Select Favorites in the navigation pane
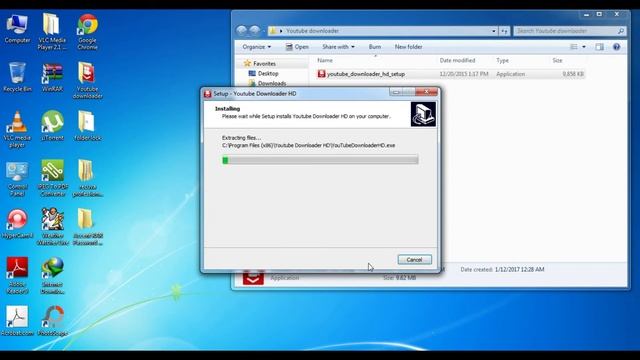 click(x=264, y=64)
